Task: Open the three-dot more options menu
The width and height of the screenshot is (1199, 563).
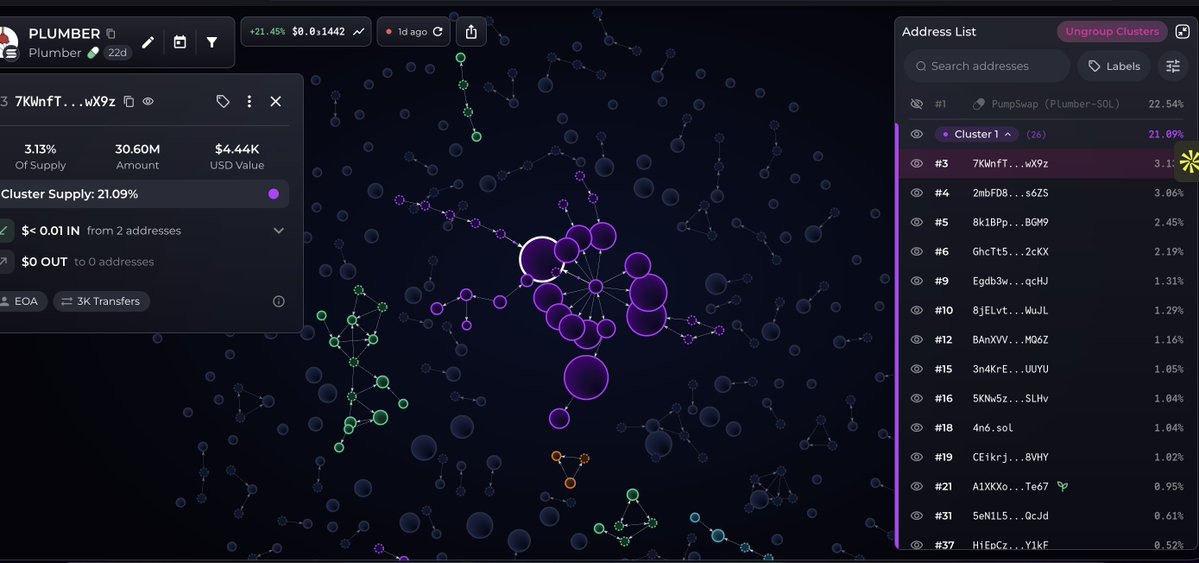Action: [x=249, y=101]
